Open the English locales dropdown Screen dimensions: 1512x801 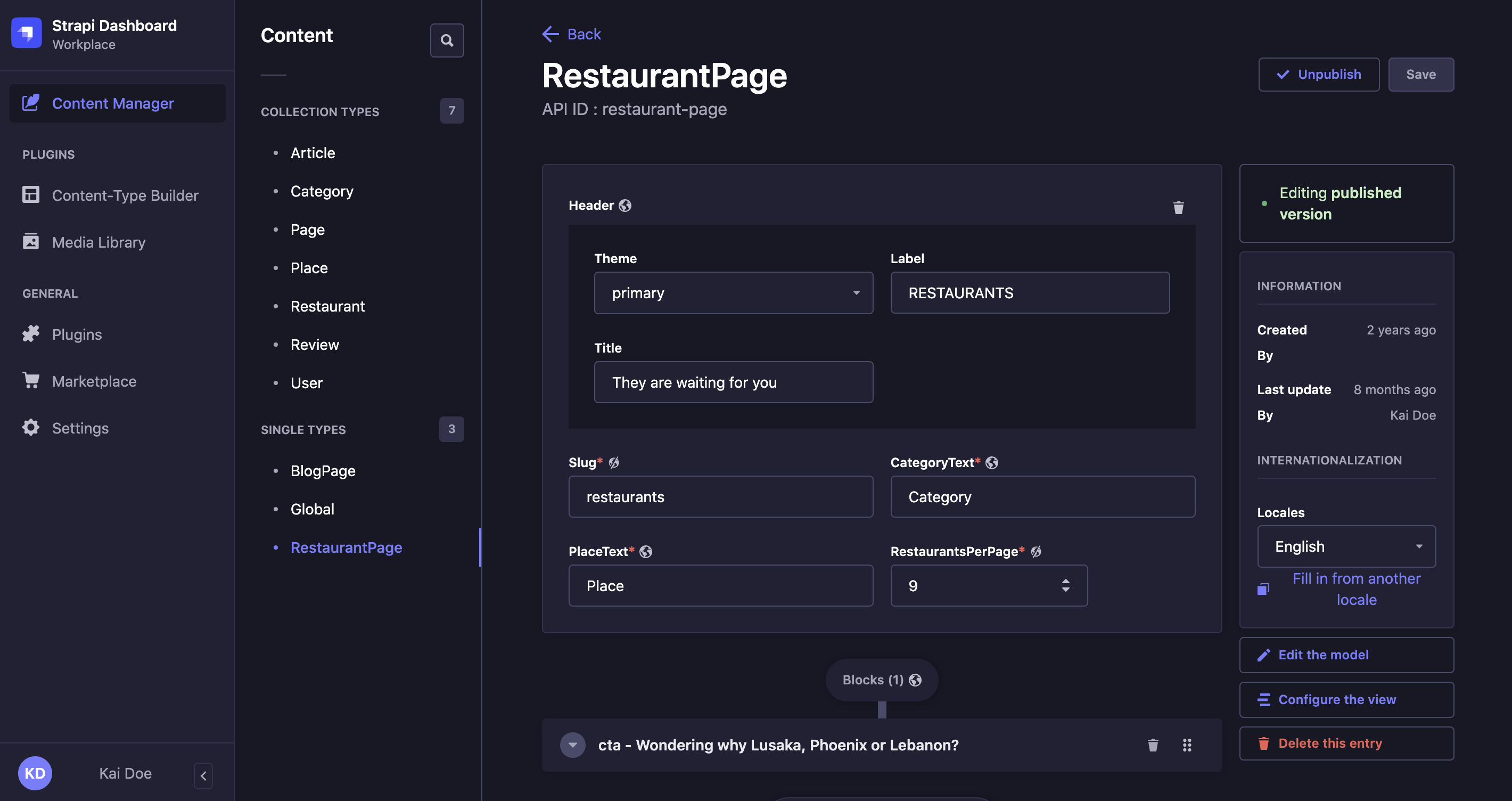1346,546
